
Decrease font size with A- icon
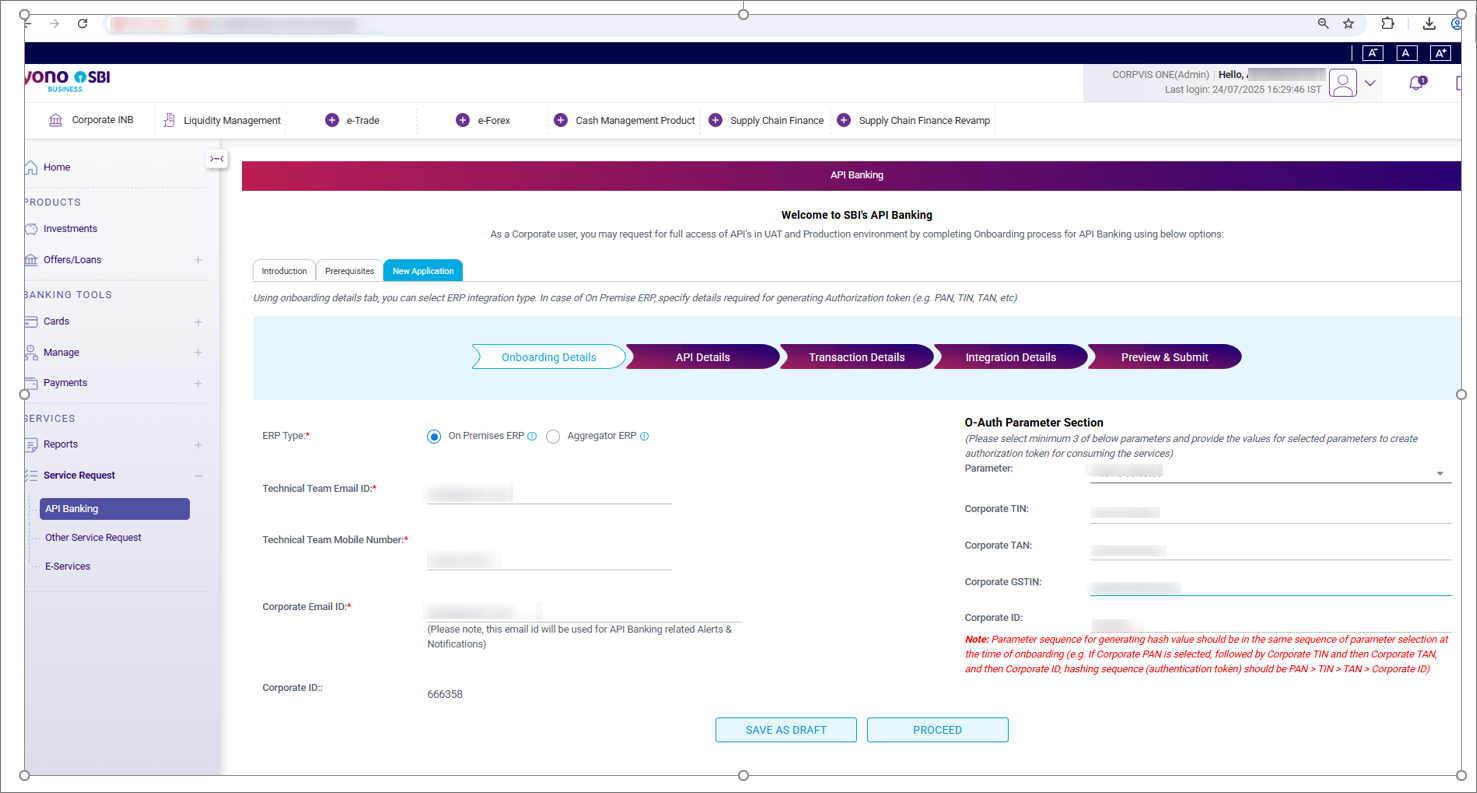1373,53
